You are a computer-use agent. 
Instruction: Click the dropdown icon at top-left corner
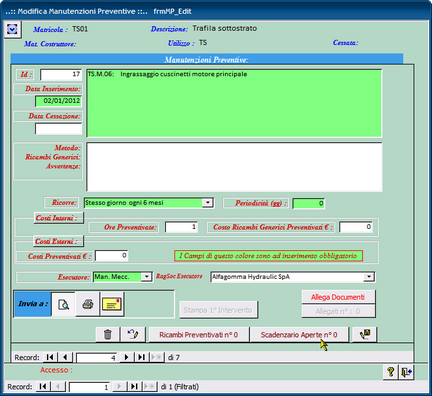[12, 30]
